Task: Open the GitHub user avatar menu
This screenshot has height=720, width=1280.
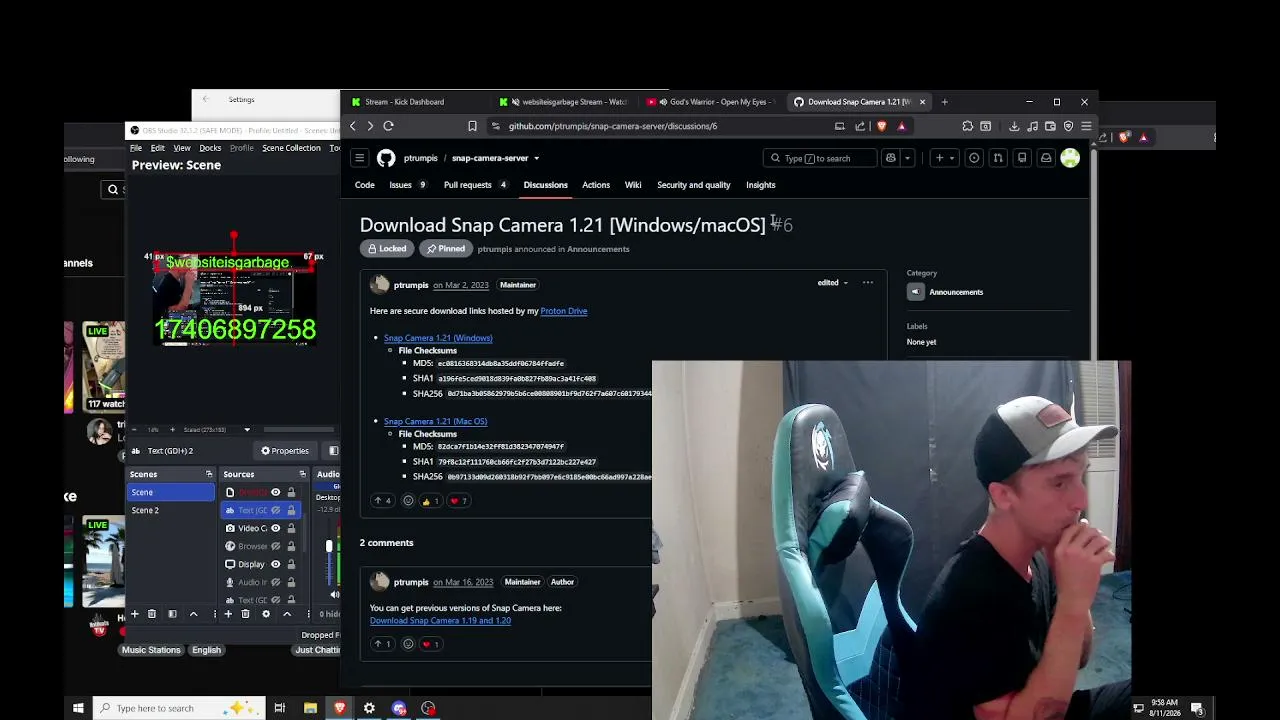Action: tap(1070, 158)
